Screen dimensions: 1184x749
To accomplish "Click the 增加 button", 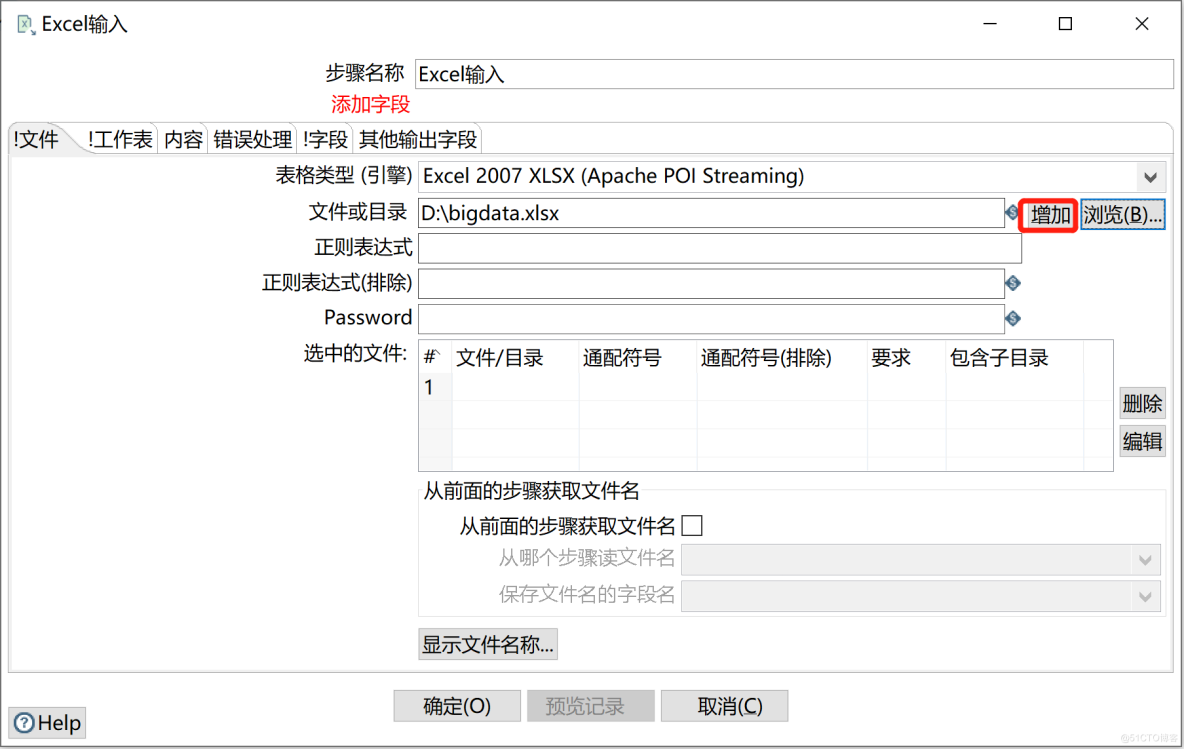I will tap(1049, 215).
